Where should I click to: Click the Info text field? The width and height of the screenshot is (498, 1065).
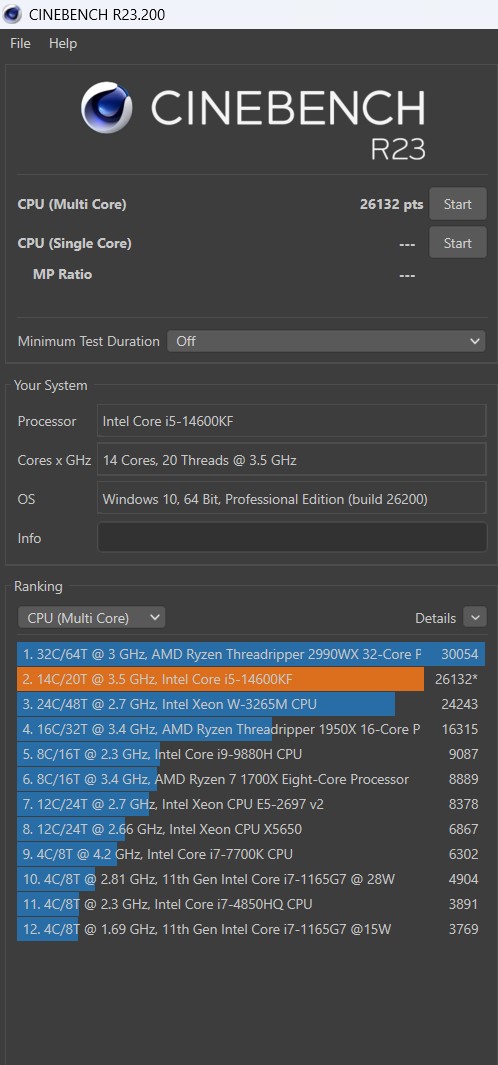pyautogui.click(x=292, y=537)
